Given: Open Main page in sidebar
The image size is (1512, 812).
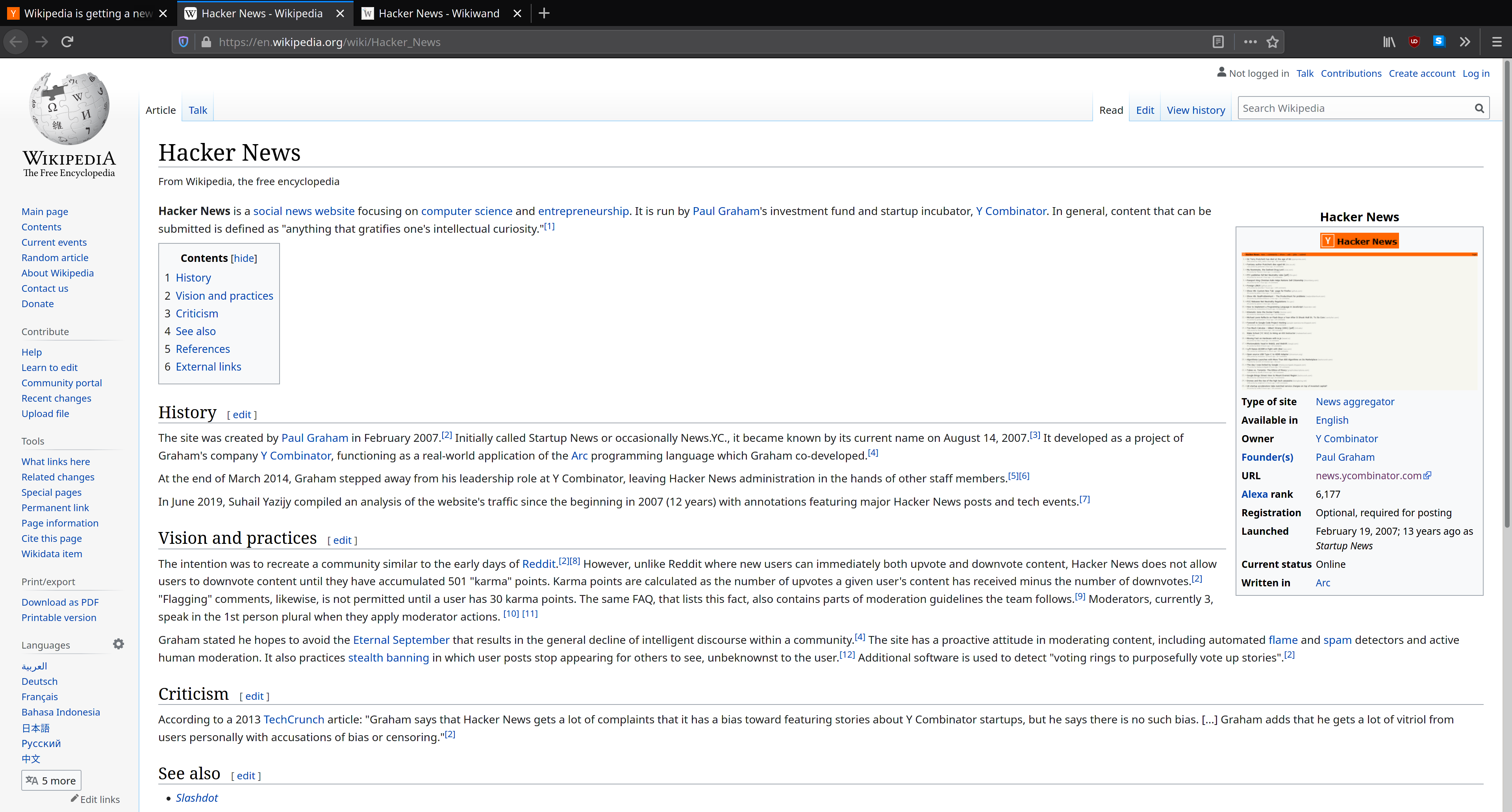Looking at the screenshot, I should [44, 211].
